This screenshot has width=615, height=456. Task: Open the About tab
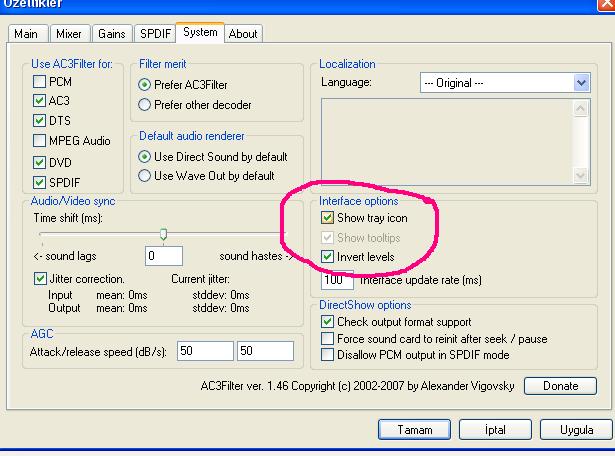pyautogui.click(x=243, y=34)
